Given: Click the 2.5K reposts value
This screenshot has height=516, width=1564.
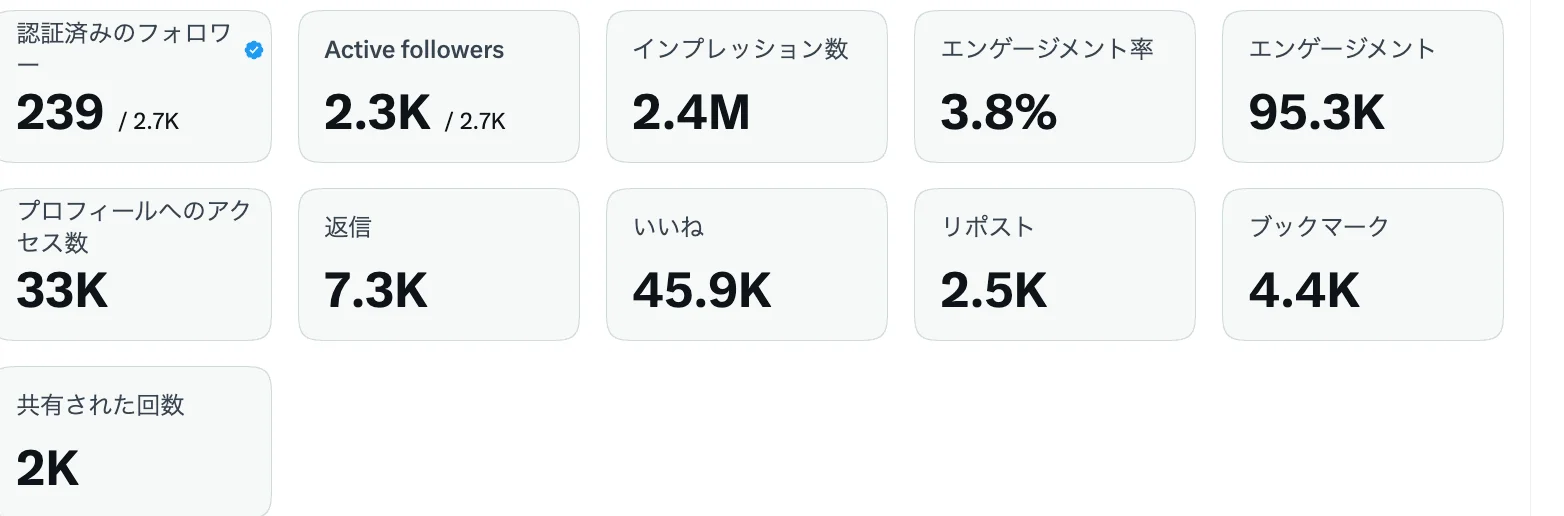Looking at the screenshot, I should coord(994,291).
